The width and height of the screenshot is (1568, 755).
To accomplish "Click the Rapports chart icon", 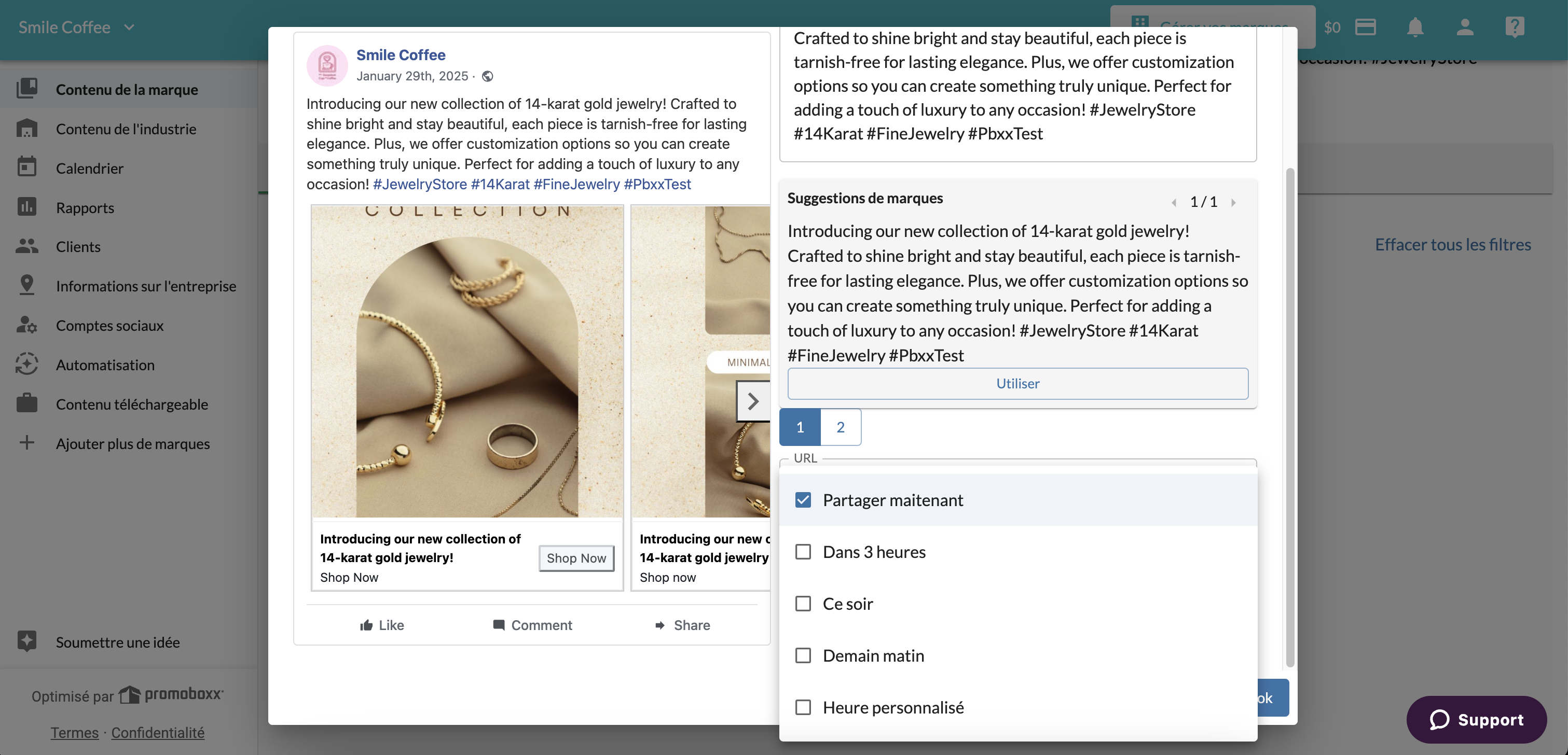I will 27,207.
